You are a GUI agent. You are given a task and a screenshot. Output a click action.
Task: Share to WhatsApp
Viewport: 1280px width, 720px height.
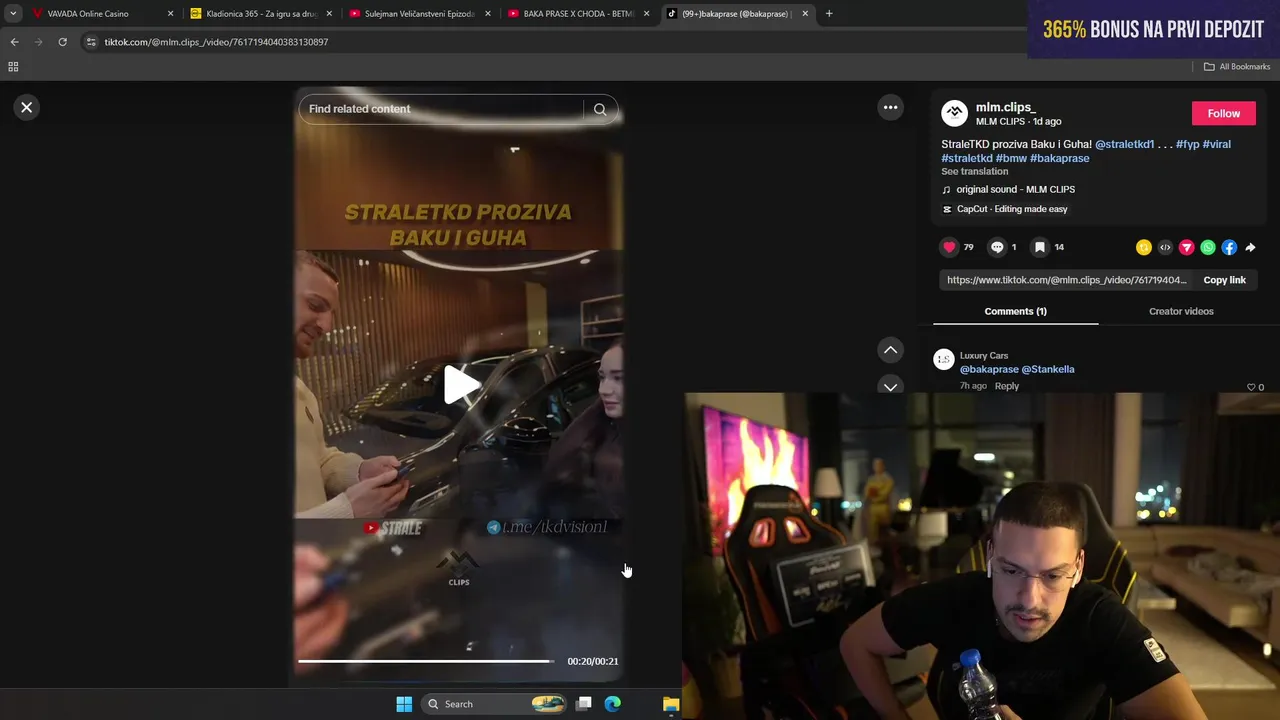(1208, 247)
